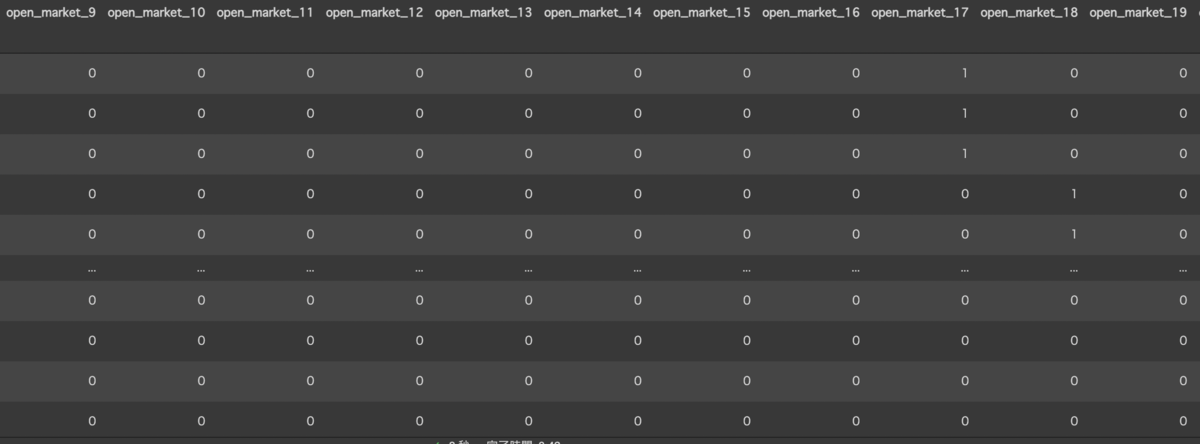Select the ellipsis cell in open_market_12 column
Viewport: 1200px width, 444px height.
tap(419, 269)
